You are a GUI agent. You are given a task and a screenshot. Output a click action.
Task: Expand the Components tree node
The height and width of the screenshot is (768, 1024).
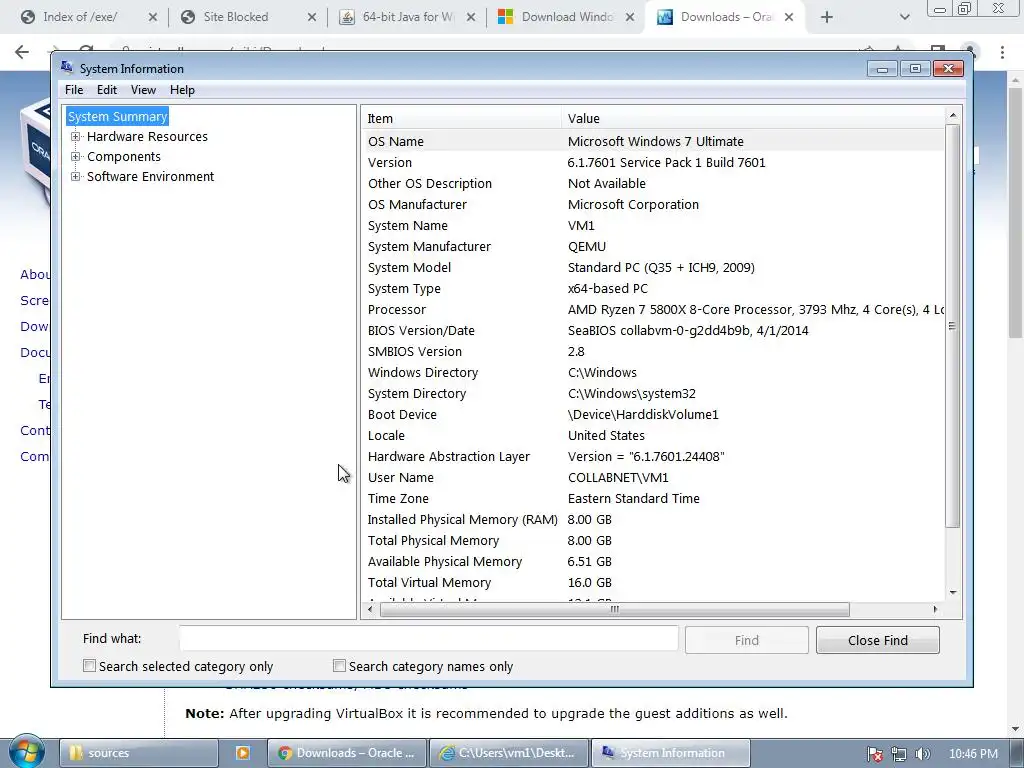pos(76,157)
